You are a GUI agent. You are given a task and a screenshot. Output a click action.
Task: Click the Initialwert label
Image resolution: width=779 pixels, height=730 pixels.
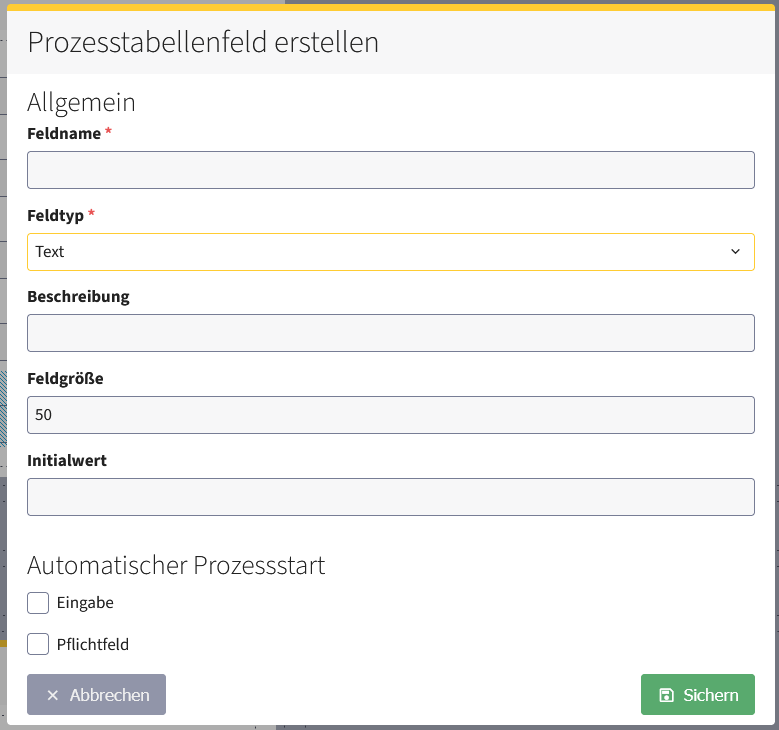67,461
